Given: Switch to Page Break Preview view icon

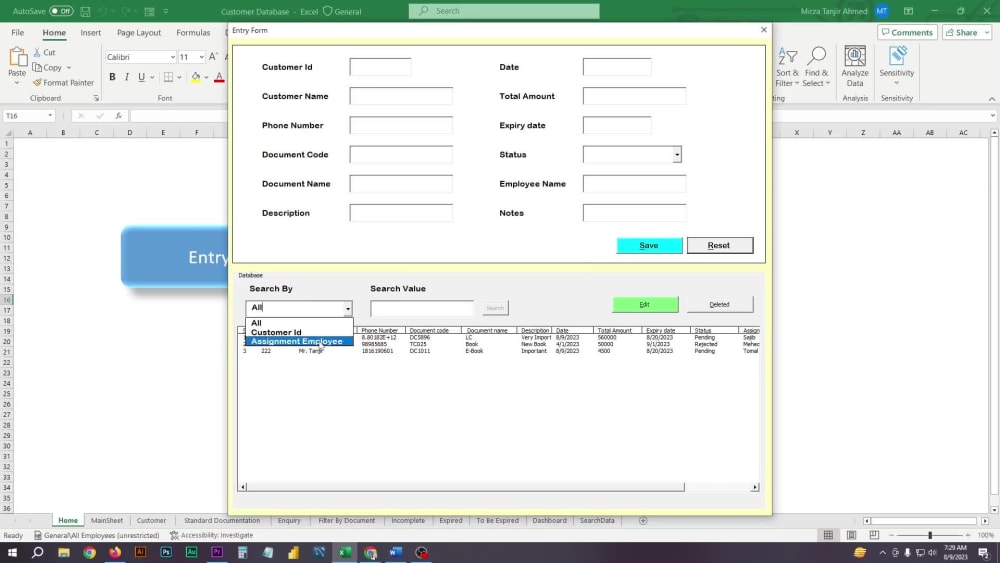Looking at the screenshot, I should click(x=874, y=535).
